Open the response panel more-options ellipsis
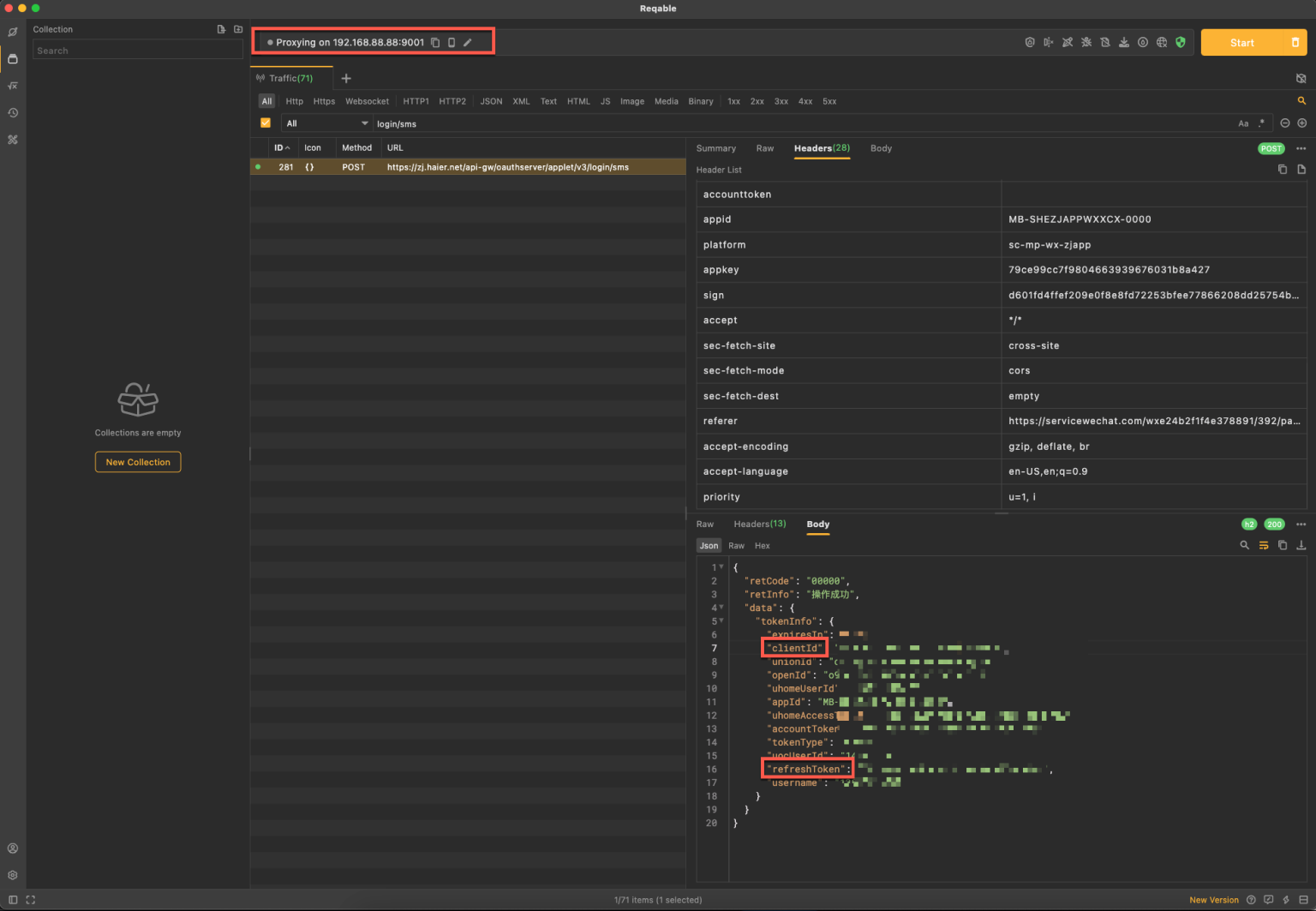Image resolution: width=1316 pixels, height=911 pixels. [x=1301, y=524]
